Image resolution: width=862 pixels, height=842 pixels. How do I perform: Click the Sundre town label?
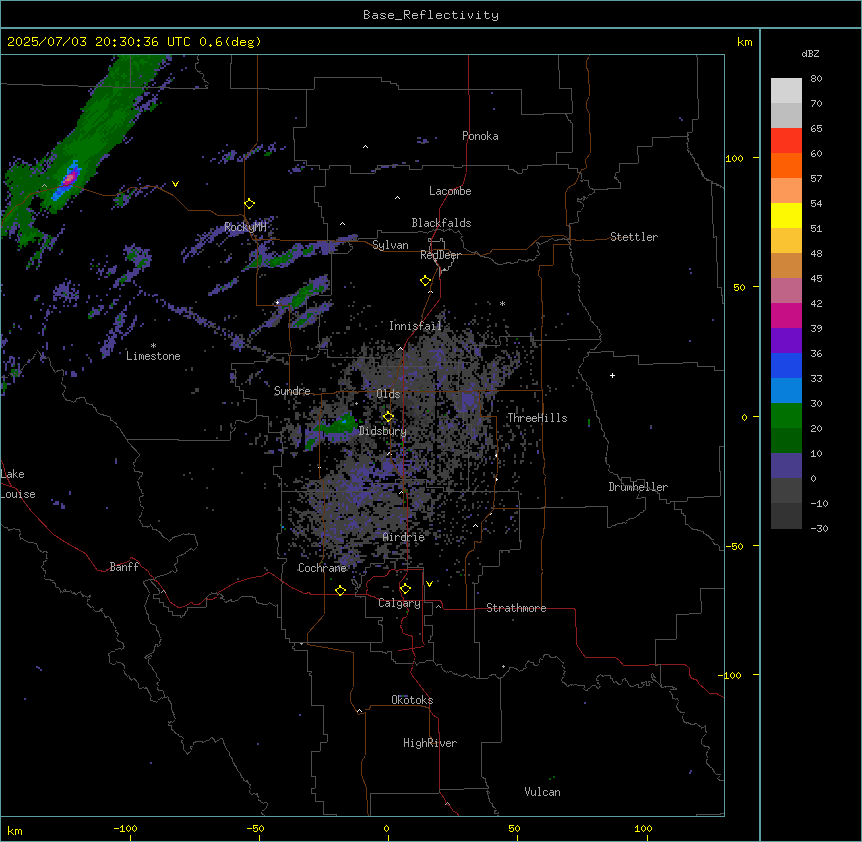pos(292,391)
